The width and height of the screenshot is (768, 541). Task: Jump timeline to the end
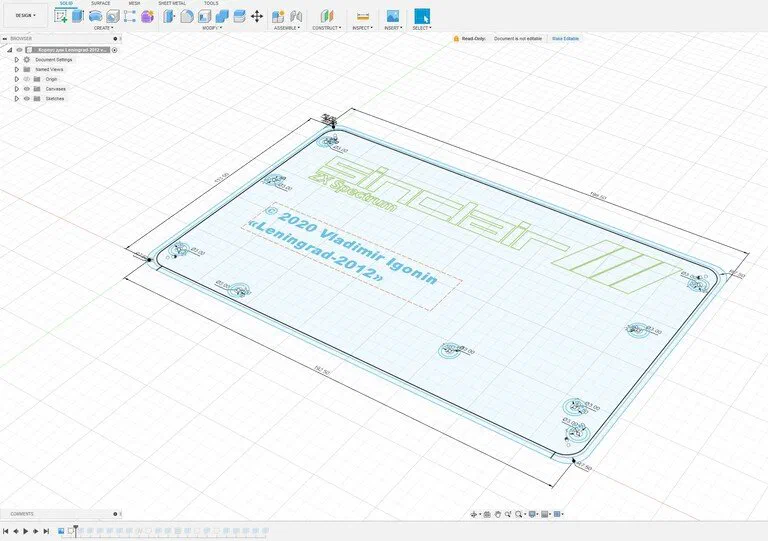(46, 531)
